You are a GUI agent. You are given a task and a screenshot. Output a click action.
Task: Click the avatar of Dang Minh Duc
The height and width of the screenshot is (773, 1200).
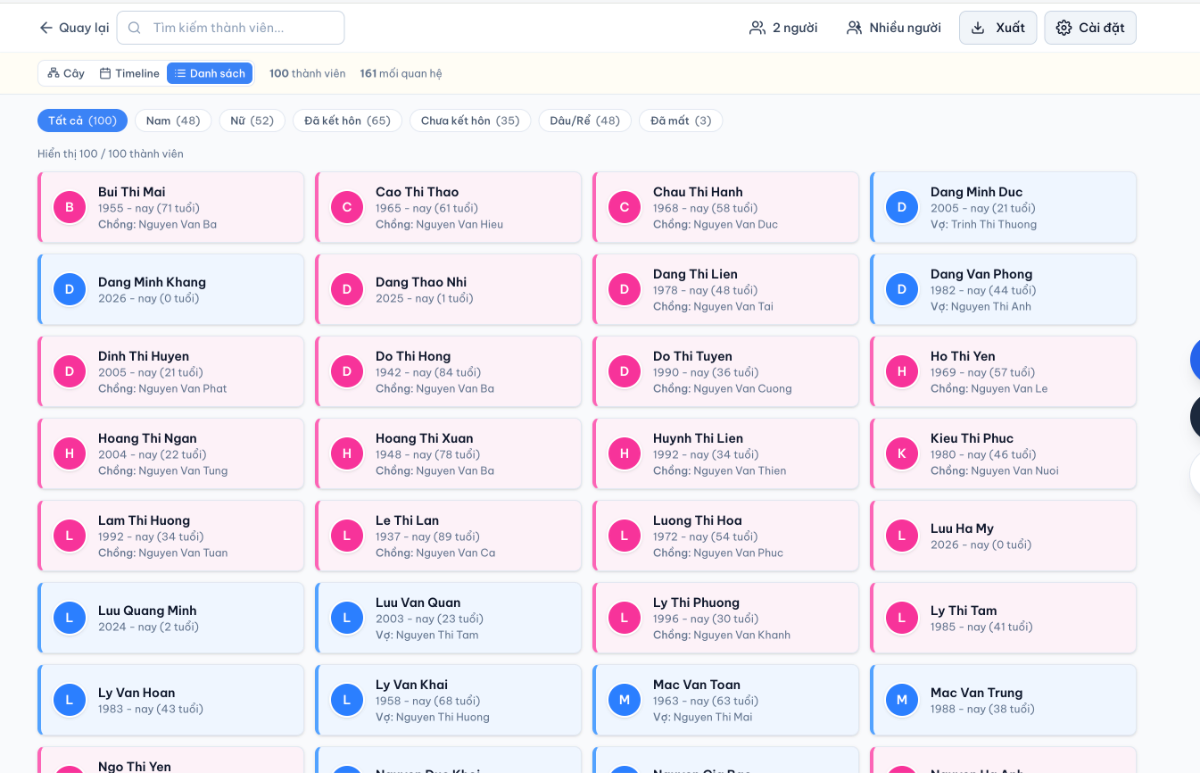point(901,207)
